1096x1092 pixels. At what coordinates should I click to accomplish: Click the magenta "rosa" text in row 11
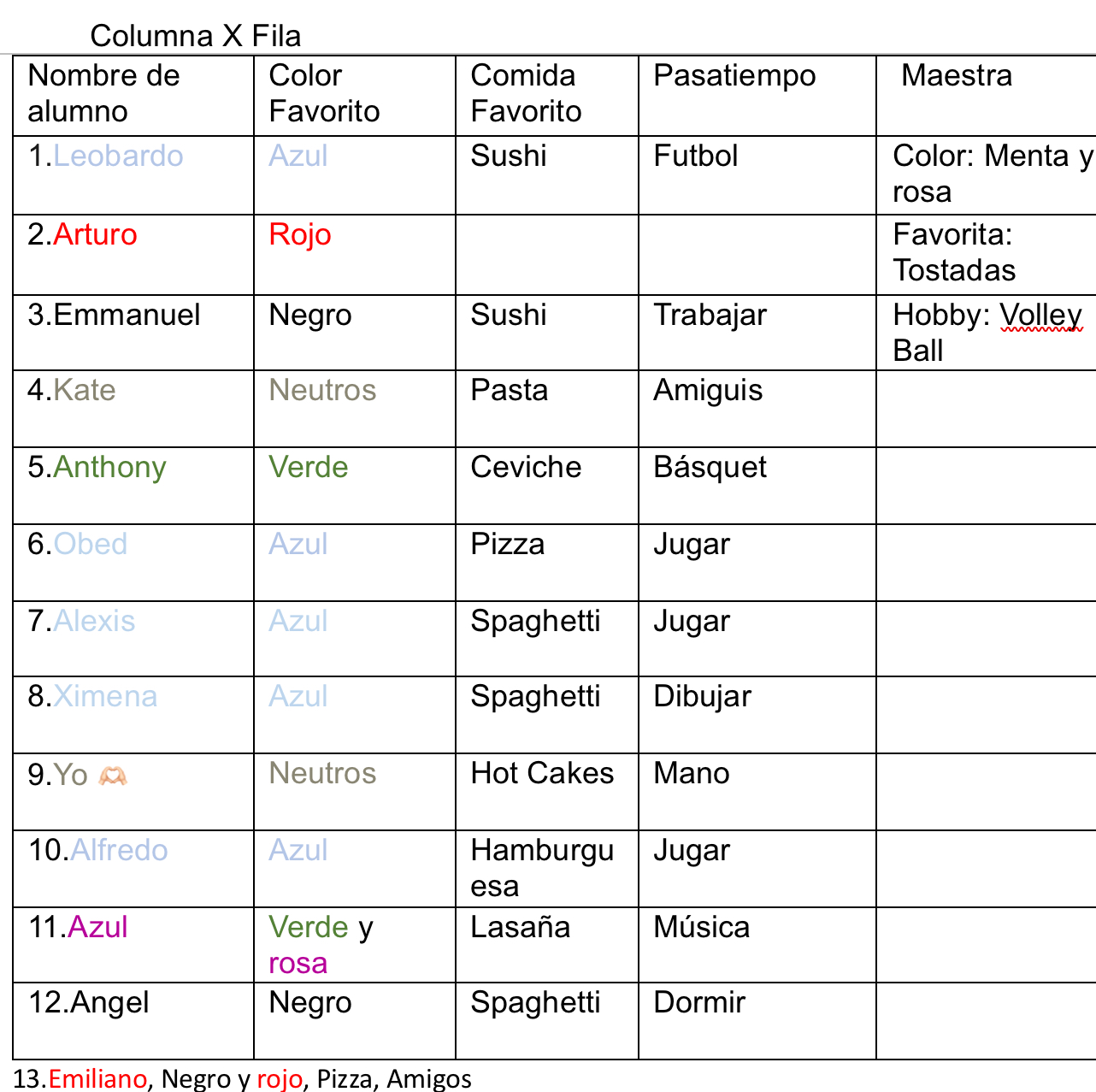(298, 964)
